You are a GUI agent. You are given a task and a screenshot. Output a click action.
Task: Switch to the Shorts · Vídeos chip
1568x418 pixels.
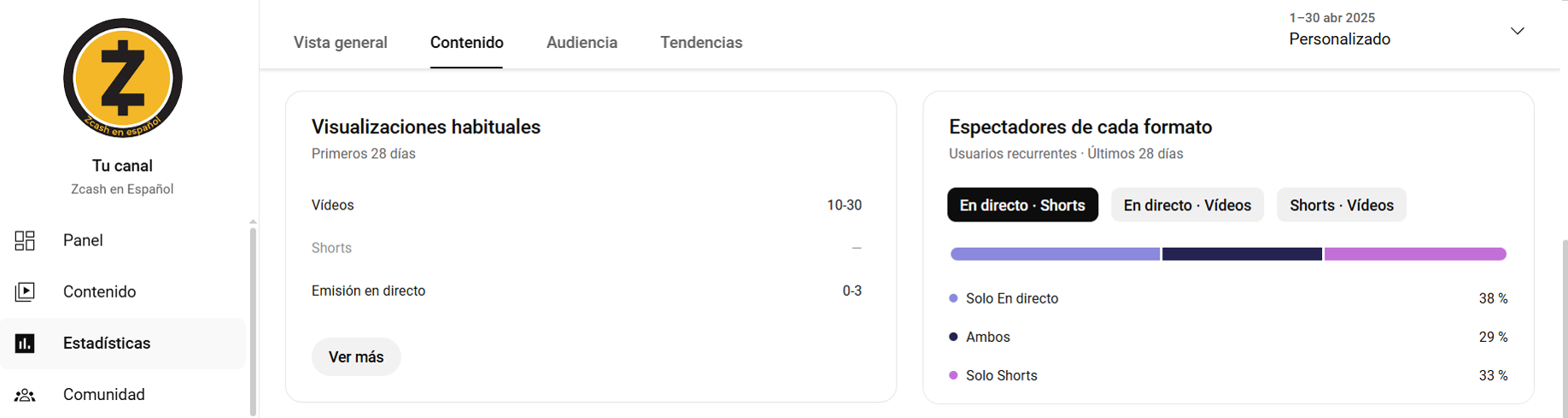tap(1341, 205)
